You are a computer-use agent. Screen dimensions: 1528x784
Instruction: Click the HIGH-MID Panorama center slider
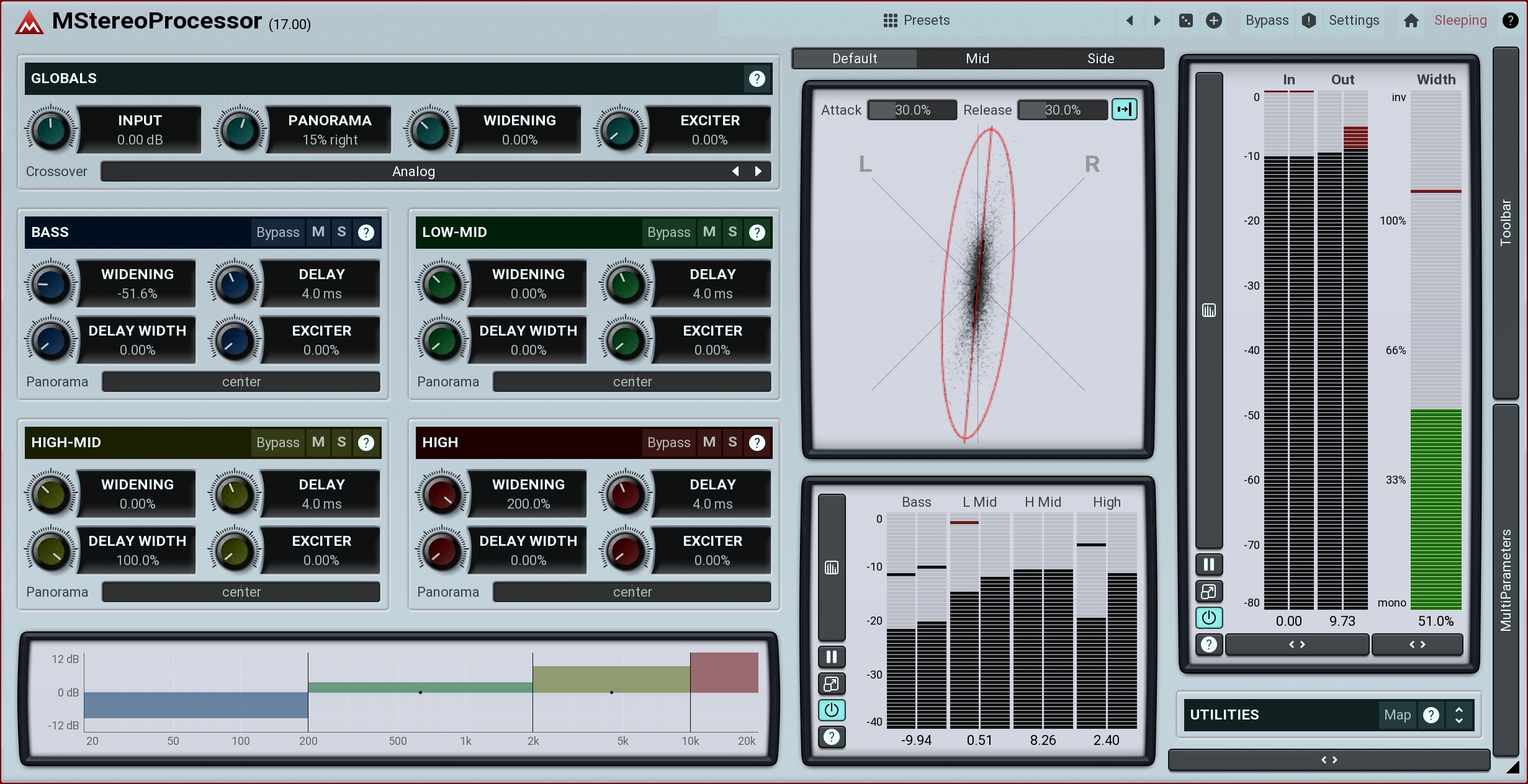(241, 592)
